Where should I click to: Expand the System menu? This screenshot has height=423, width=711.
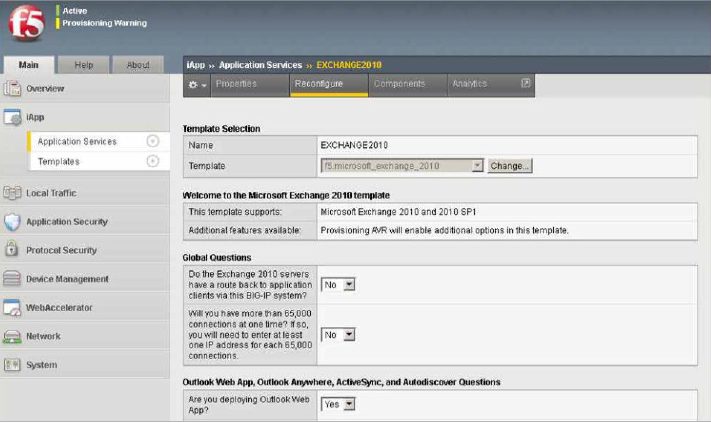(41, 365)
